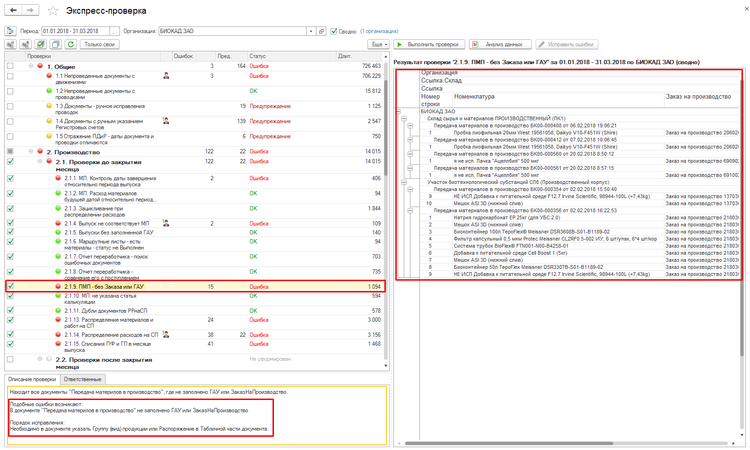Select row 2.1.7 Отчет переработчика - поиск ошибочных документов
Image resolution: width=750 pixels, height=450 pixels.
click(x=195, y=260)
